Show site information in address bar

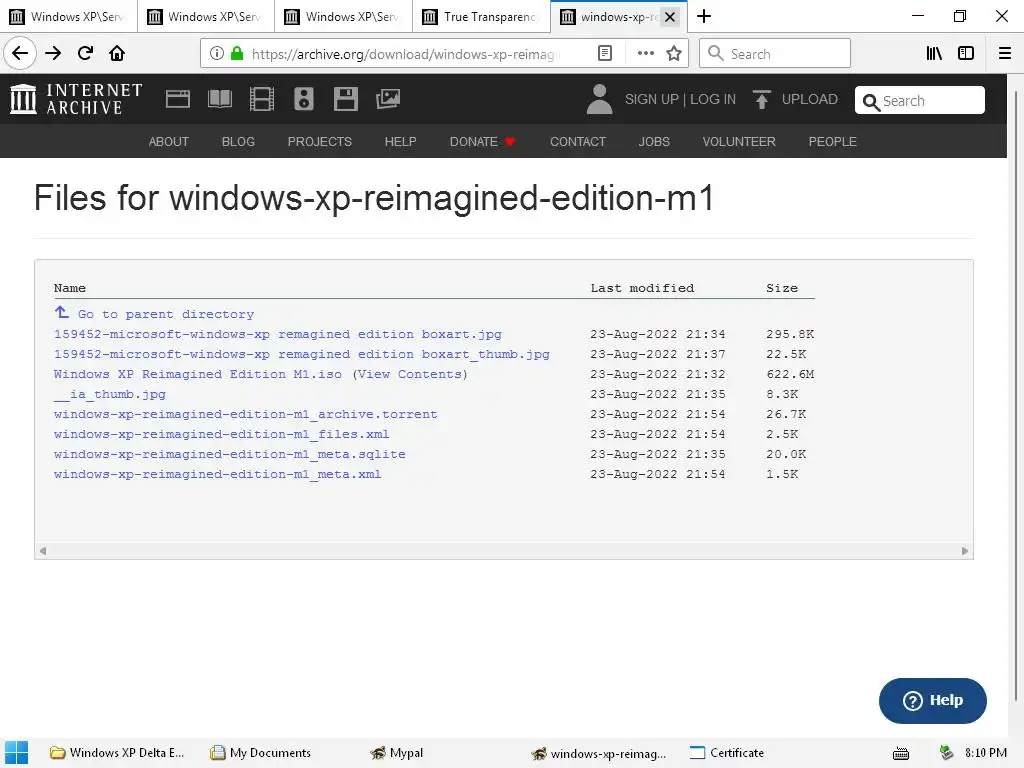point(216,54)
